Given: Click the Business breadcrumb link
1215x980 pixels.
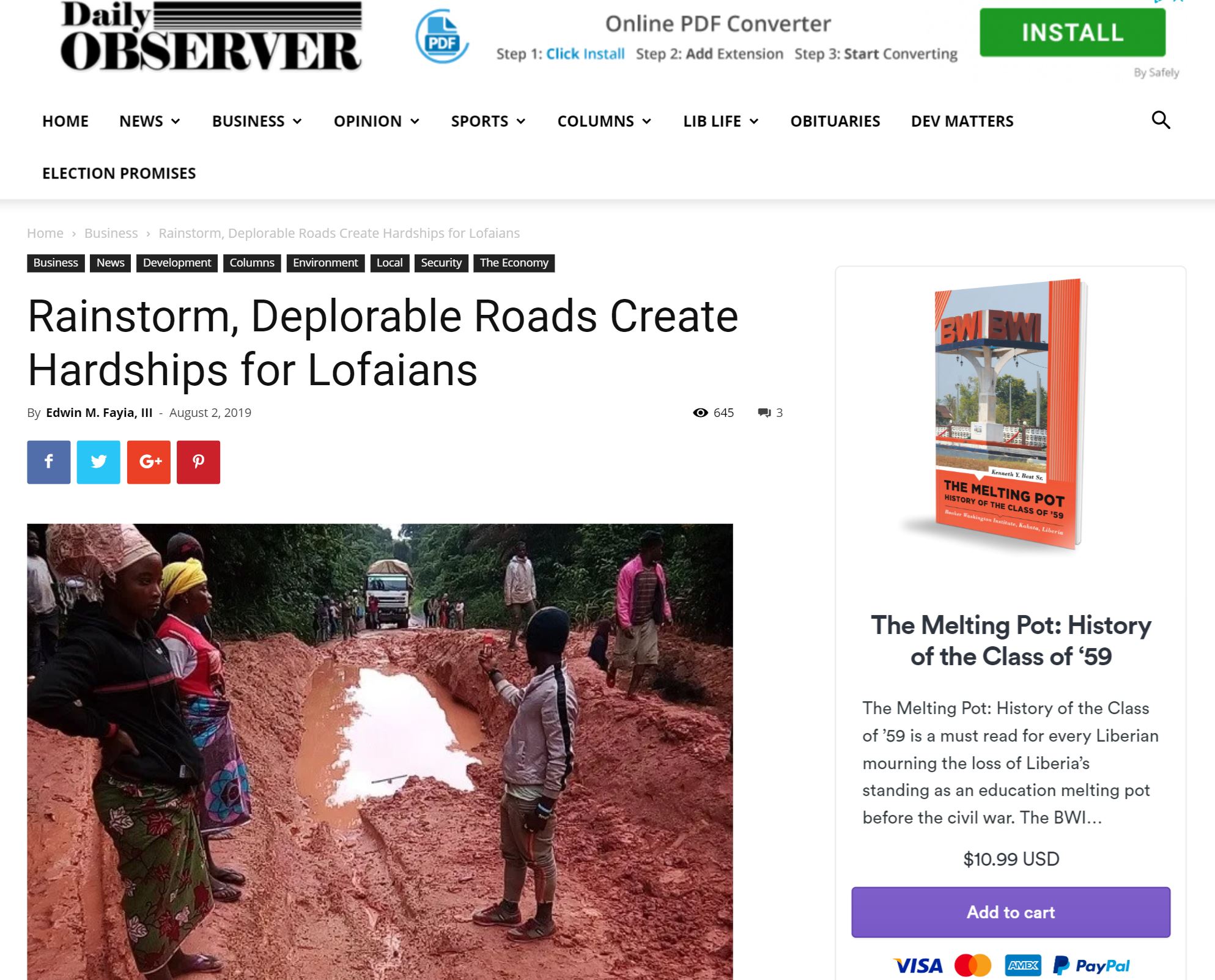Looking at the screenshot, I should pyautogui.click(x=111, y=233).
